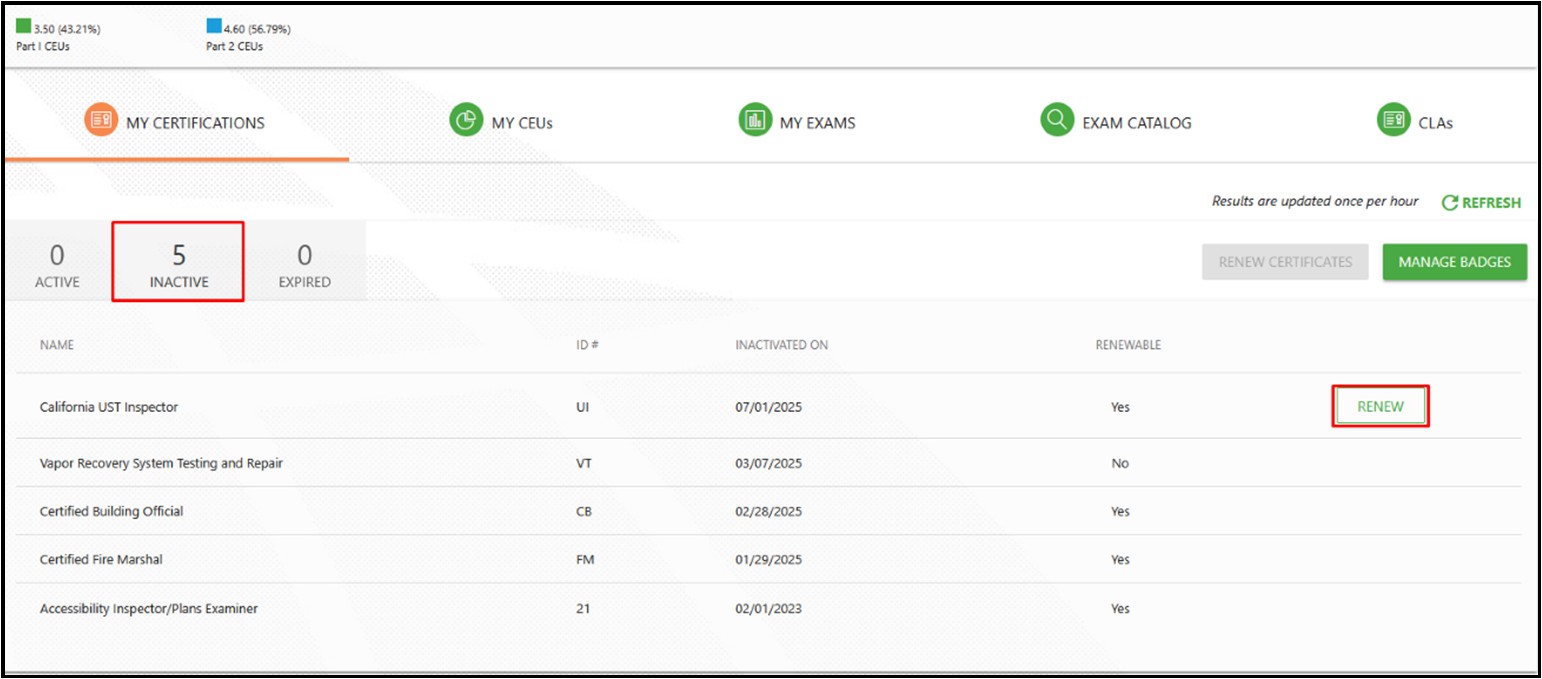Switch to the CLAs tab
The height and width of the screenshot is (679, 1542).
point(1415,122)
